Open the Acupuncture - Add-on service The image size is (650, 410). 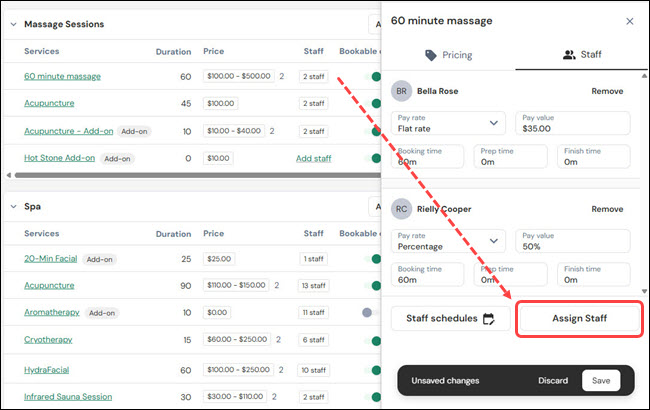[68, 131]
